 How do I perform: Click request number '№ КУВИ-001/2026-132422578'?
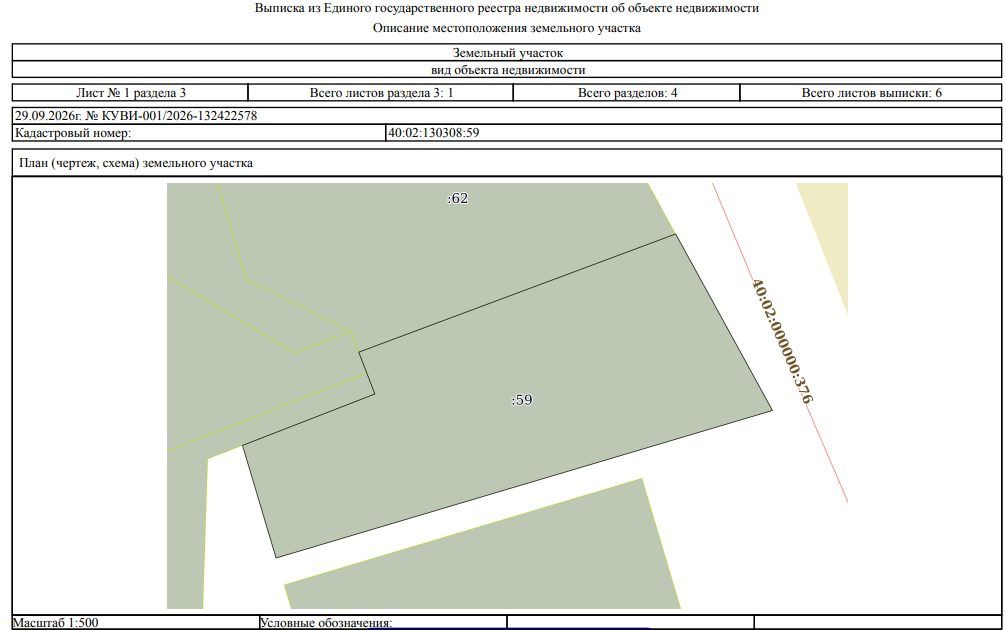[171, 116]
